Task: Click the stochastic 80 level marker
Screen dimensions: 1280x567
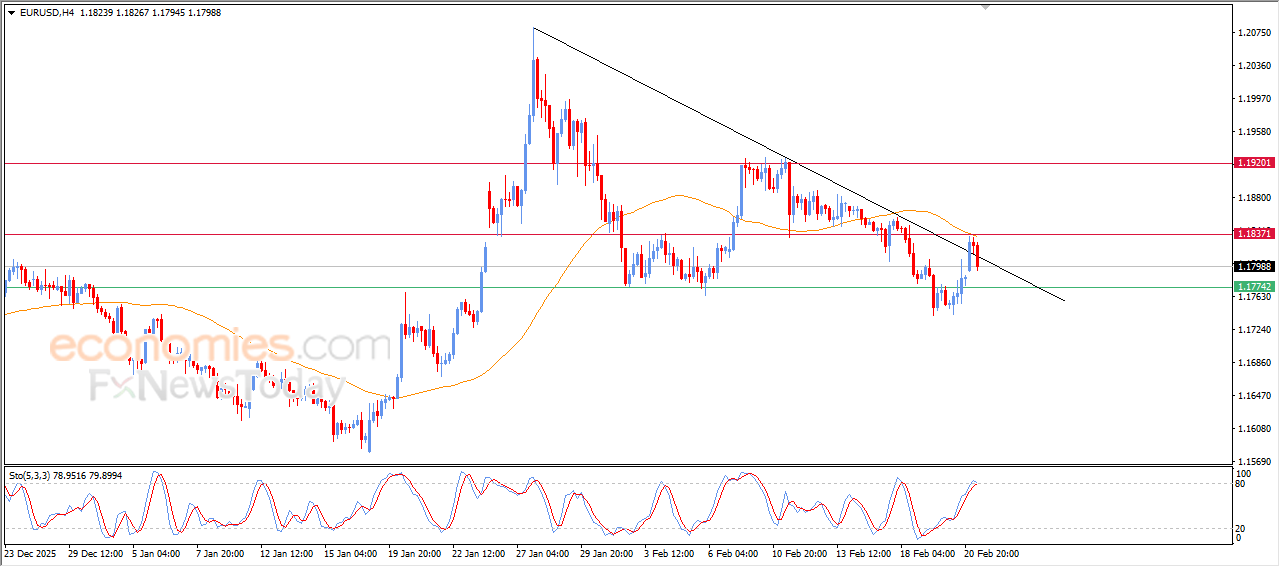Action: (1243, 484)
